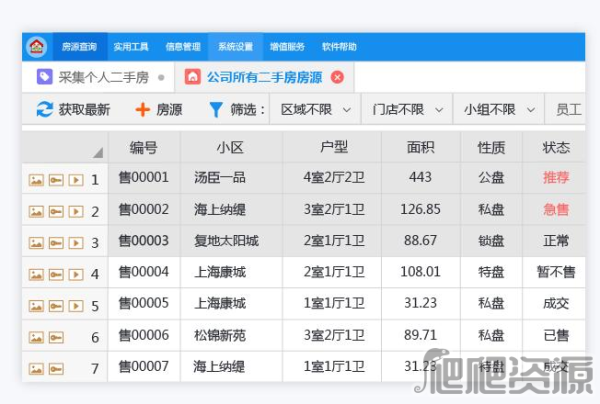Click key icon for row 7
The height and width of the screenshot is (404, 600).
pos(56,369)
